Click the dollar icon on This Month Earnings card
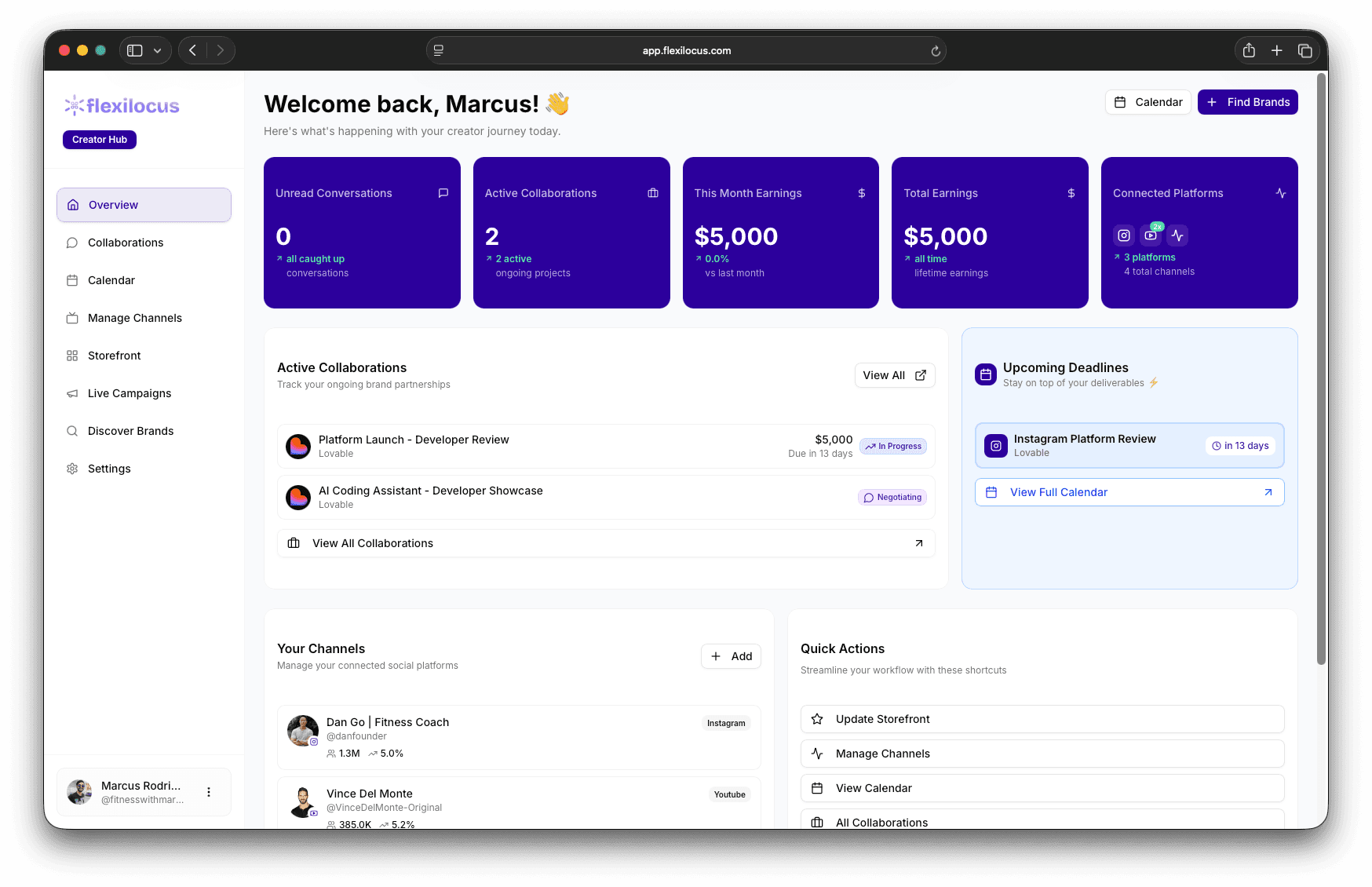 tap(862, 192)
